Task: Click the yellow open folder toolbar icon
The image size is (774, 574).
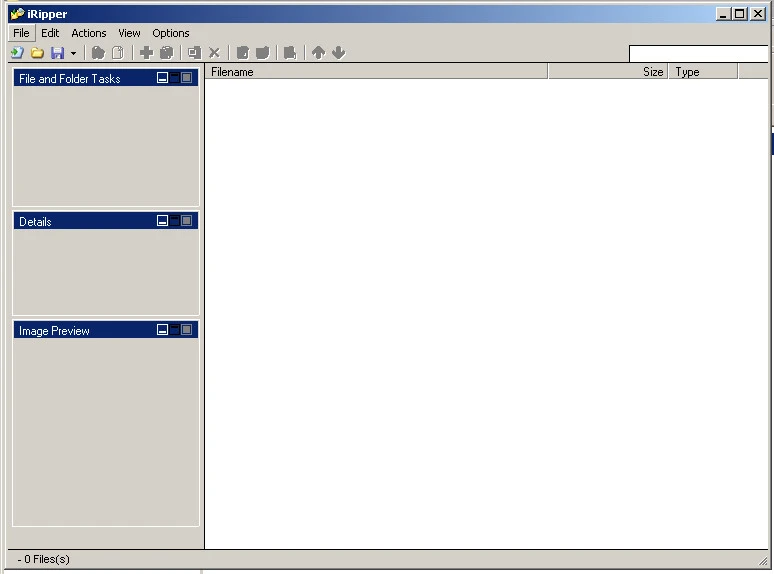Action: point(38,52)
